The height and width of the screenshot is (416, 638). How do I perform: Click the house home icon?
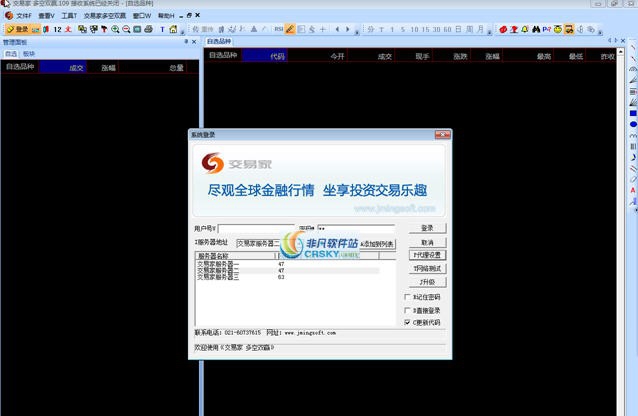tap(173, 29)
